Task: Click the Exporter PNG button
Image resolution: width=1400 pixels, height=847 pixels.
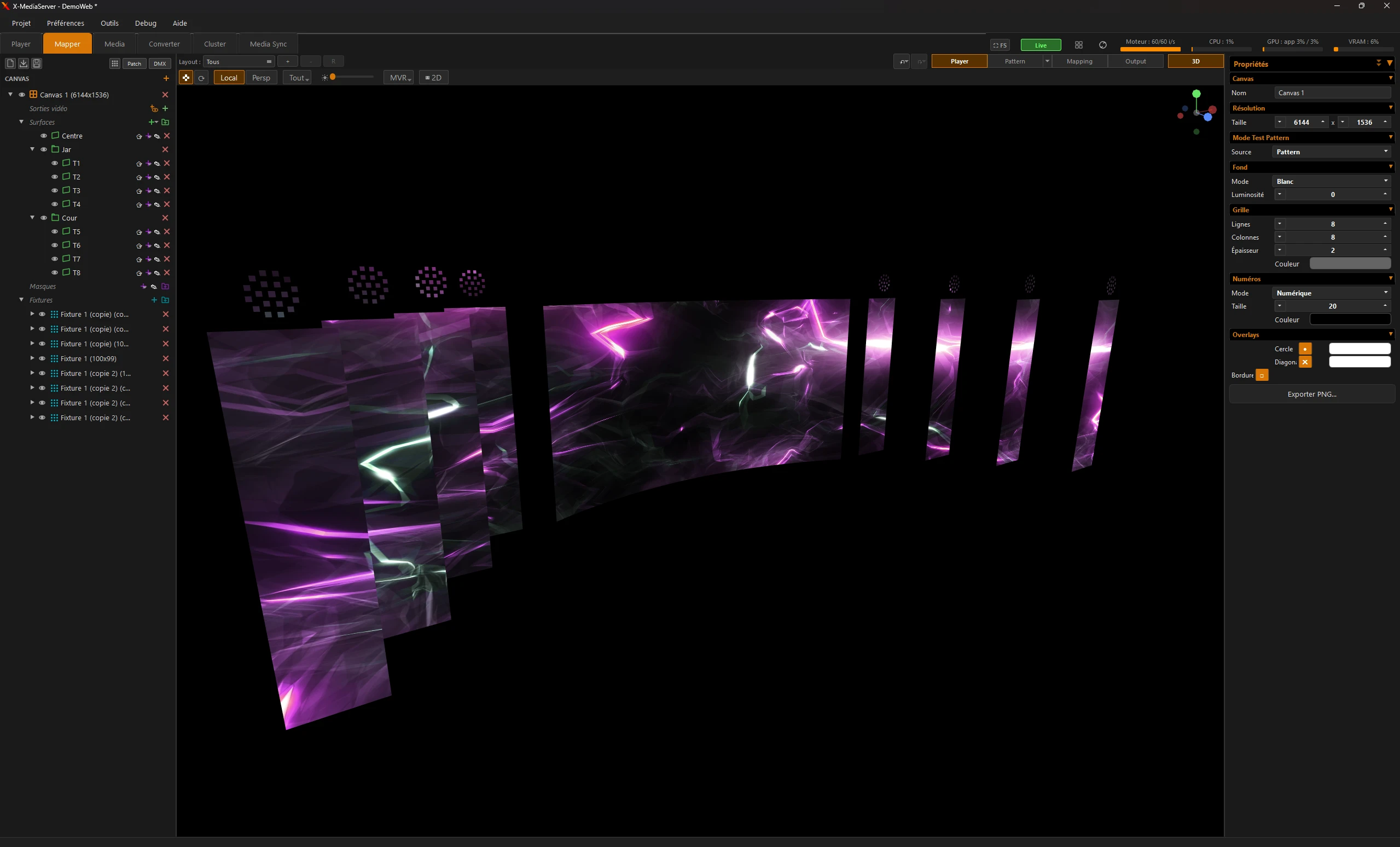Action: 1312,395
